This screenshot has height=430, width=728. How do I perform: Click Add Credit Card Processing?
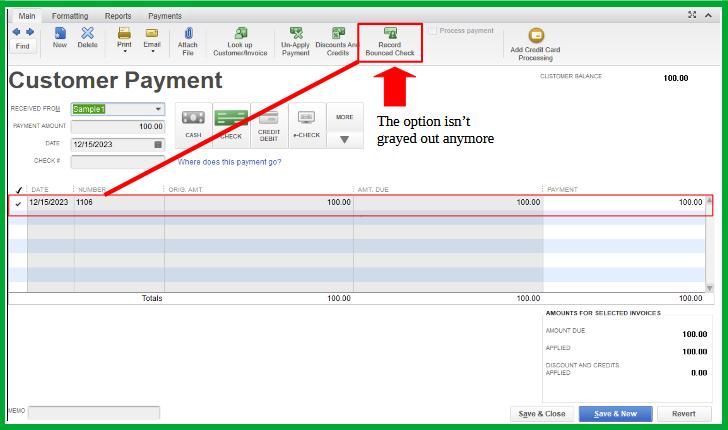tap(535, 44)
